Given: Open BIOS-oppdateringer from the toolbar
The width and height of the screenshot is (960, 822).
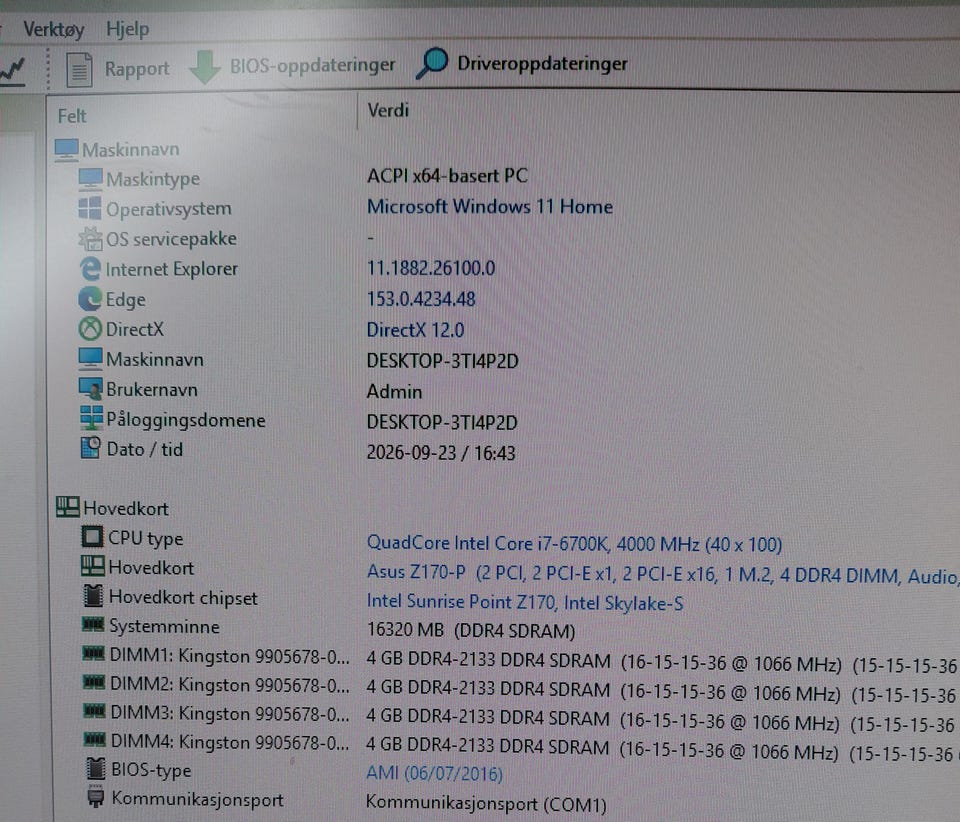Looking at the screenshot, I should pyautogui.click(x=293, y=65).
